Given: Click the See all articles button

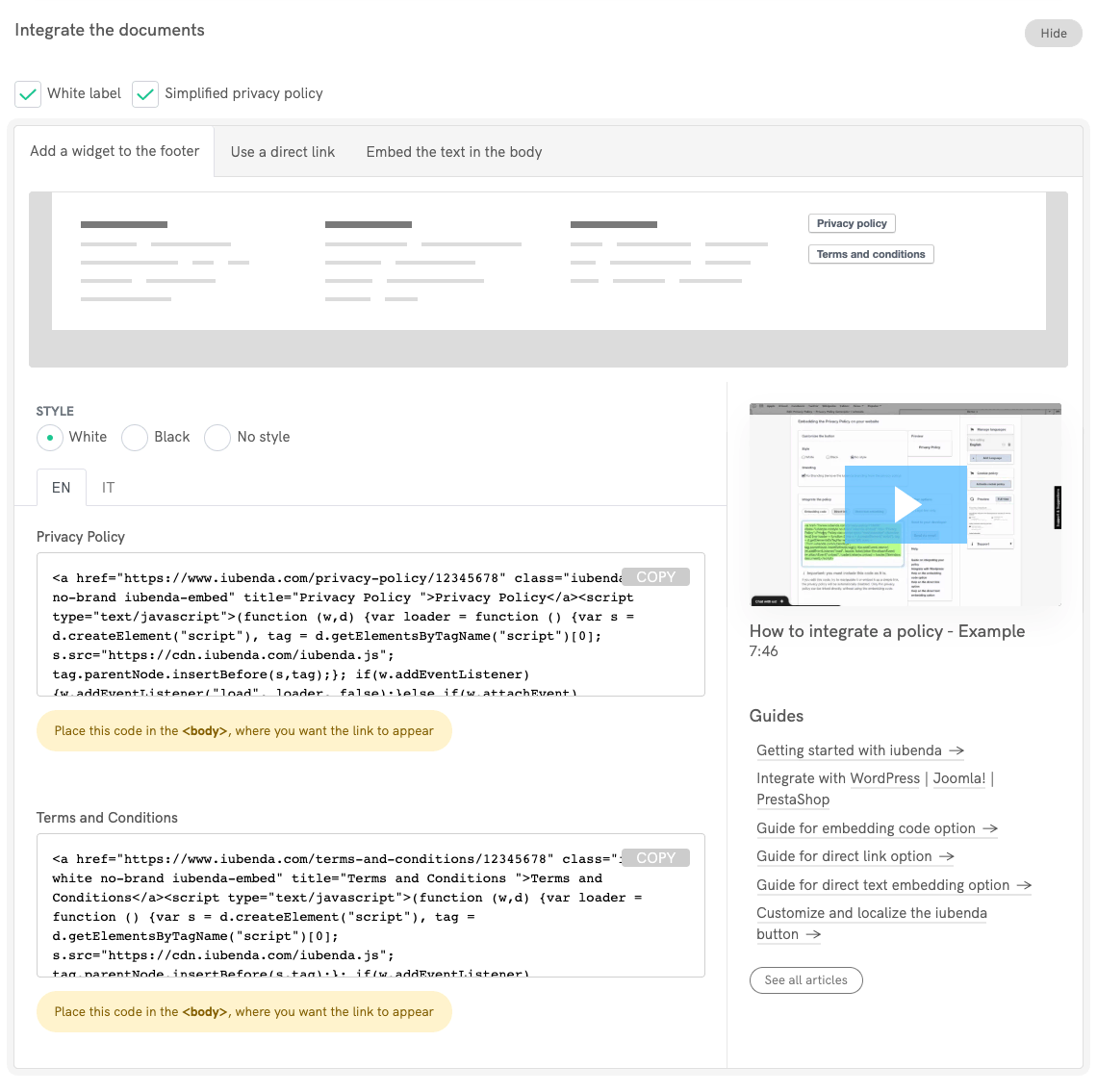Looking at the screenshot, I should 805,980.
